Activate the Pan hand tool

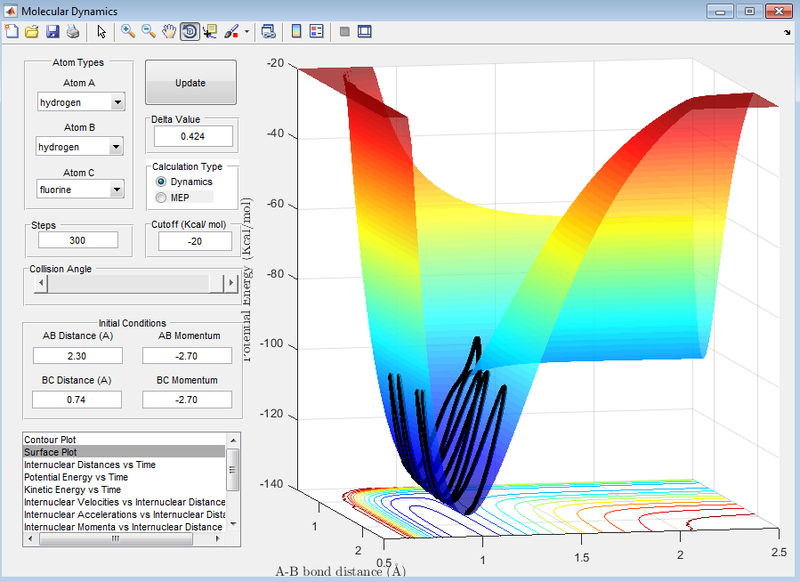[169, 32]
